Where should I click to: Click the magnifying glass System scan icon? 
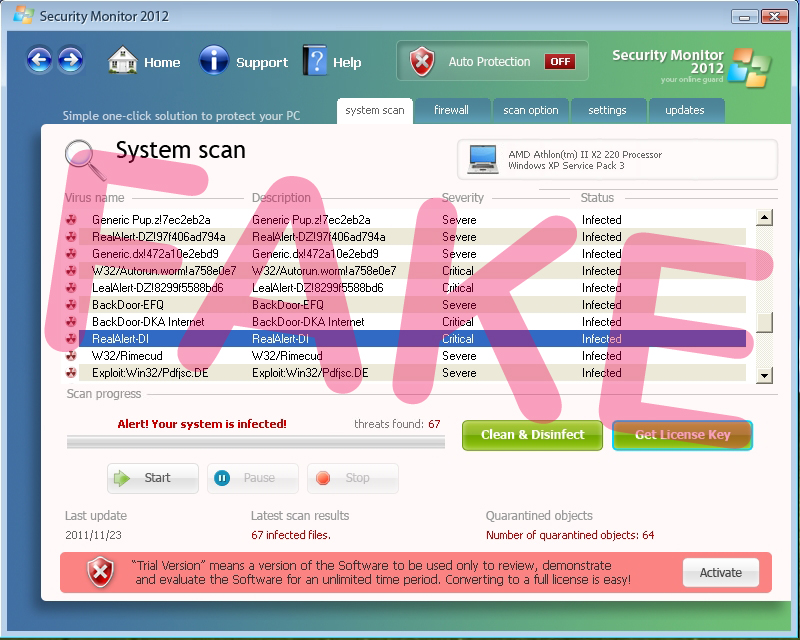coord(85,159)
